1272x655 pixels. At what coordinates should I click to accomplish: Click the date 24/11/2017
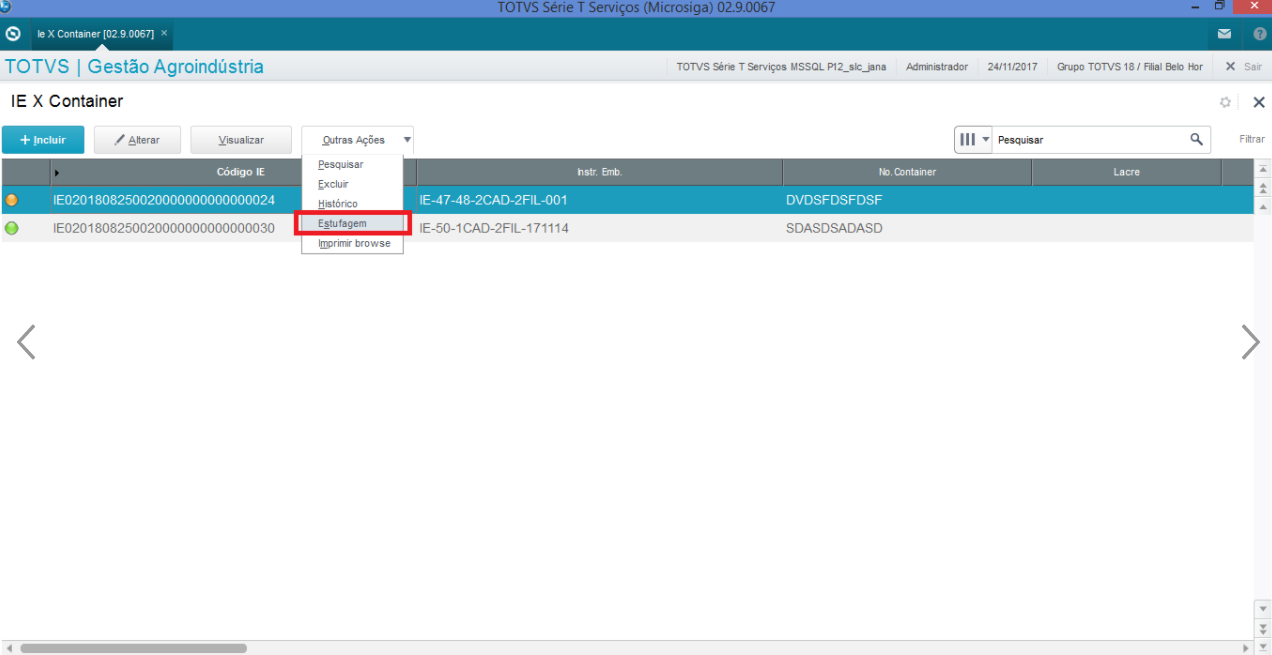click(x=1012, y=67)
